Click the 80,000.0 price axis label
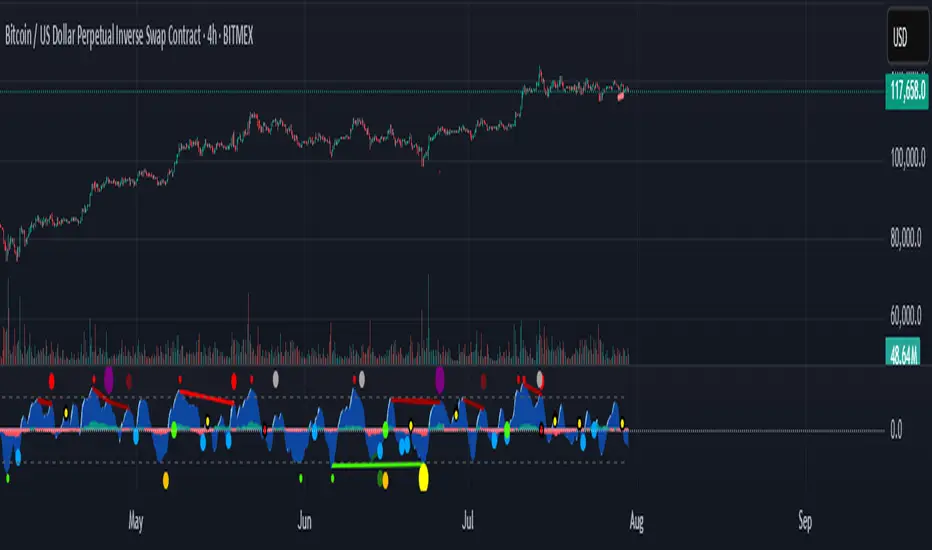 (x=906, y=238)
